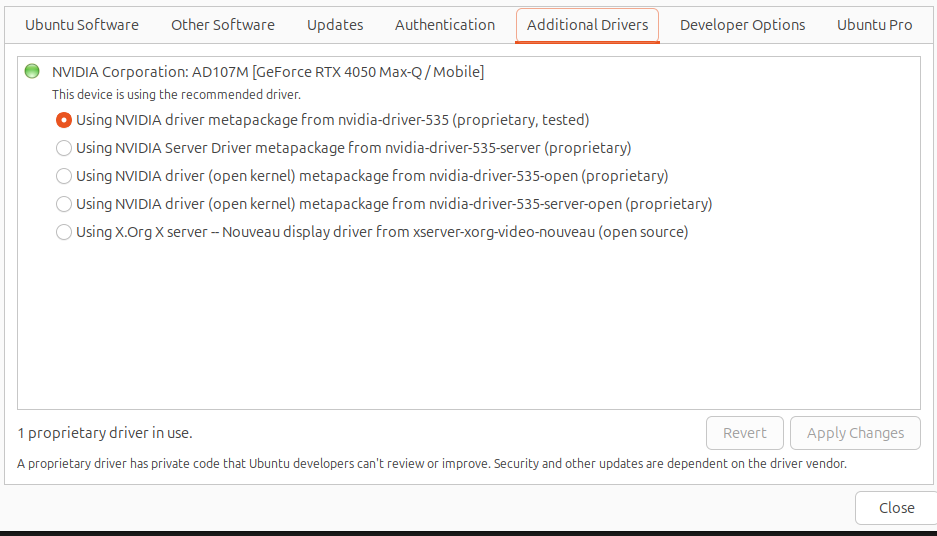The height and width of the screenshot is (536, 937).
Task: Click 'This device is using the recommended driver' text
Action: (x=176, y=95)
